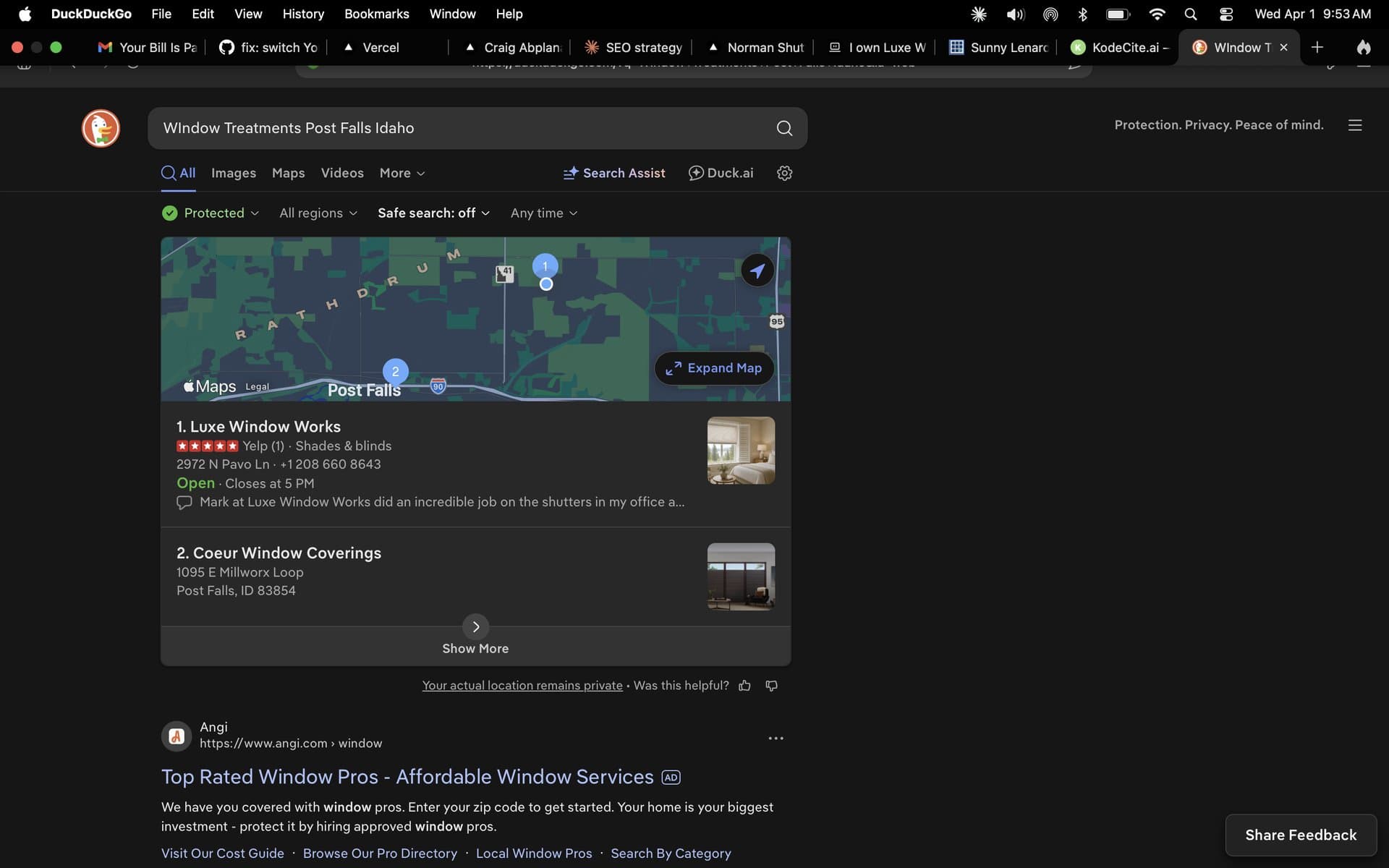This screenshot has width=1389, height=868.
Task: Click the fire icon to burn browsing data
Action: (1363, 48)
